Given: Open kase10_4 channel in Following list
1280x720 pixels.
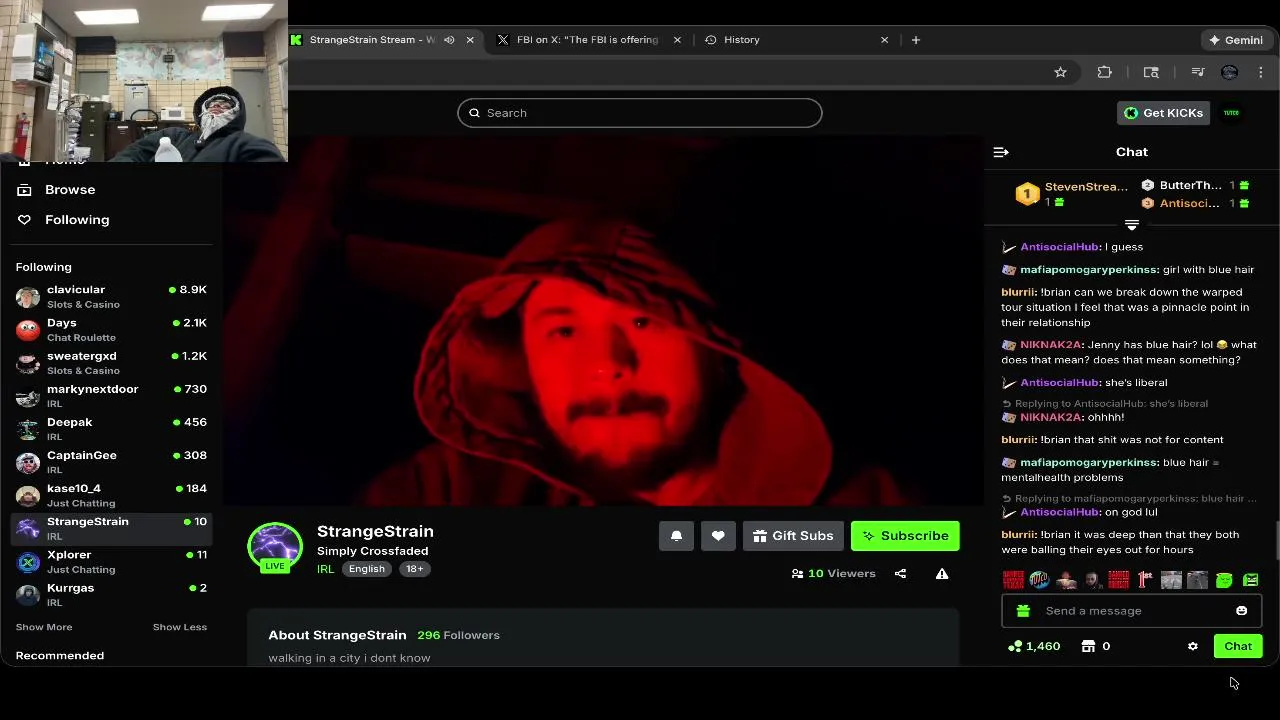Looking at the screenshot, I should [111, 495].
